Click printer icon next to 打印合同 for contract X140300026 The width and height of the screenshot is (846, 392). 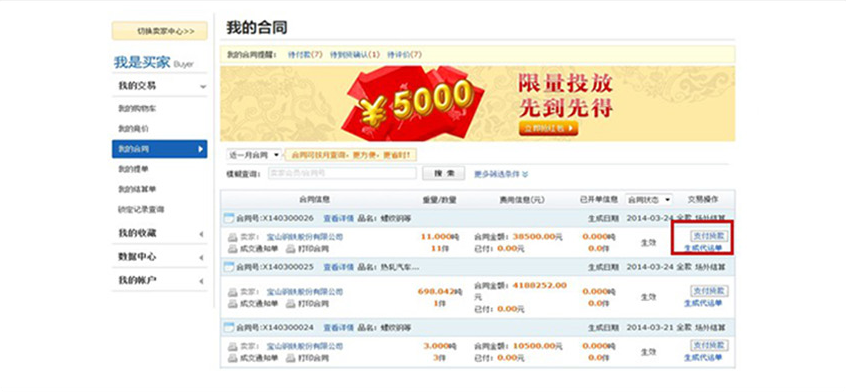[290, 249]
